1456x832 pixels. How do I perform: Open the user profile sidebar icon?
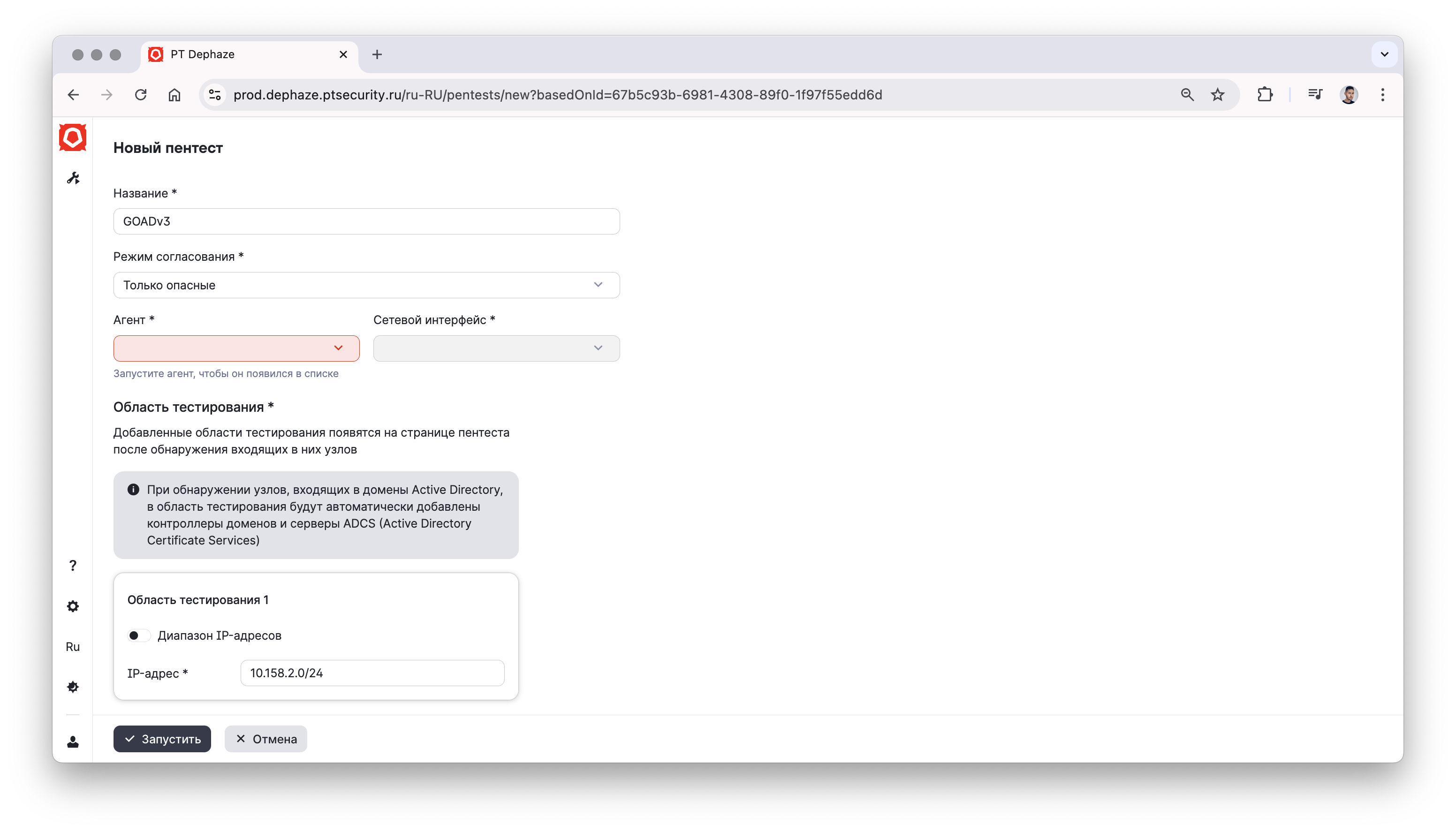(73, 741)
